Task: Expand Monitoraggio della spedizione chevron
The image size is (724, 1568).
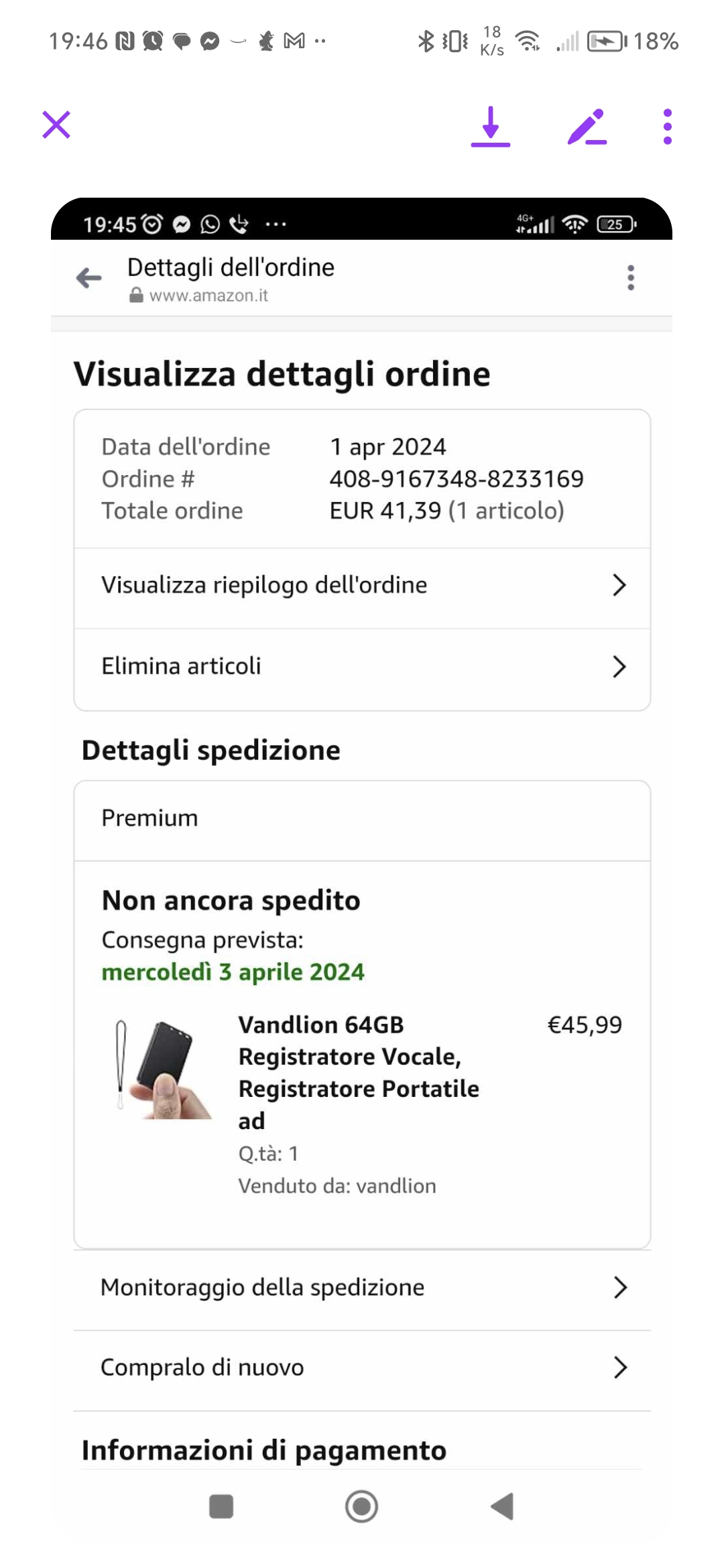Action: pos(620,1287)
